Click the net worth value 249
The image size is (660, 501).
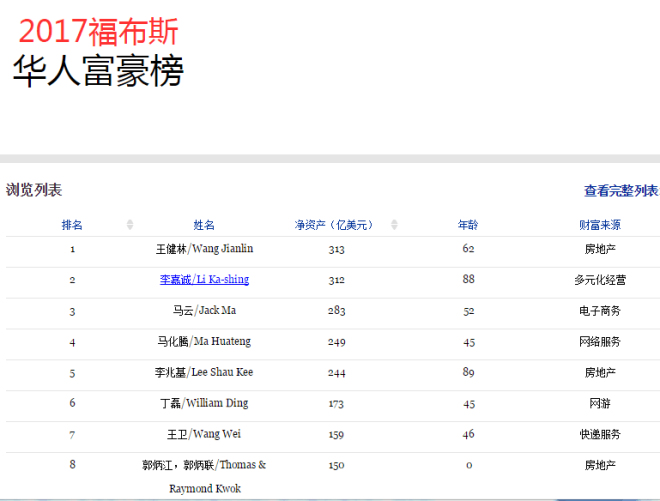coord(337,342)
